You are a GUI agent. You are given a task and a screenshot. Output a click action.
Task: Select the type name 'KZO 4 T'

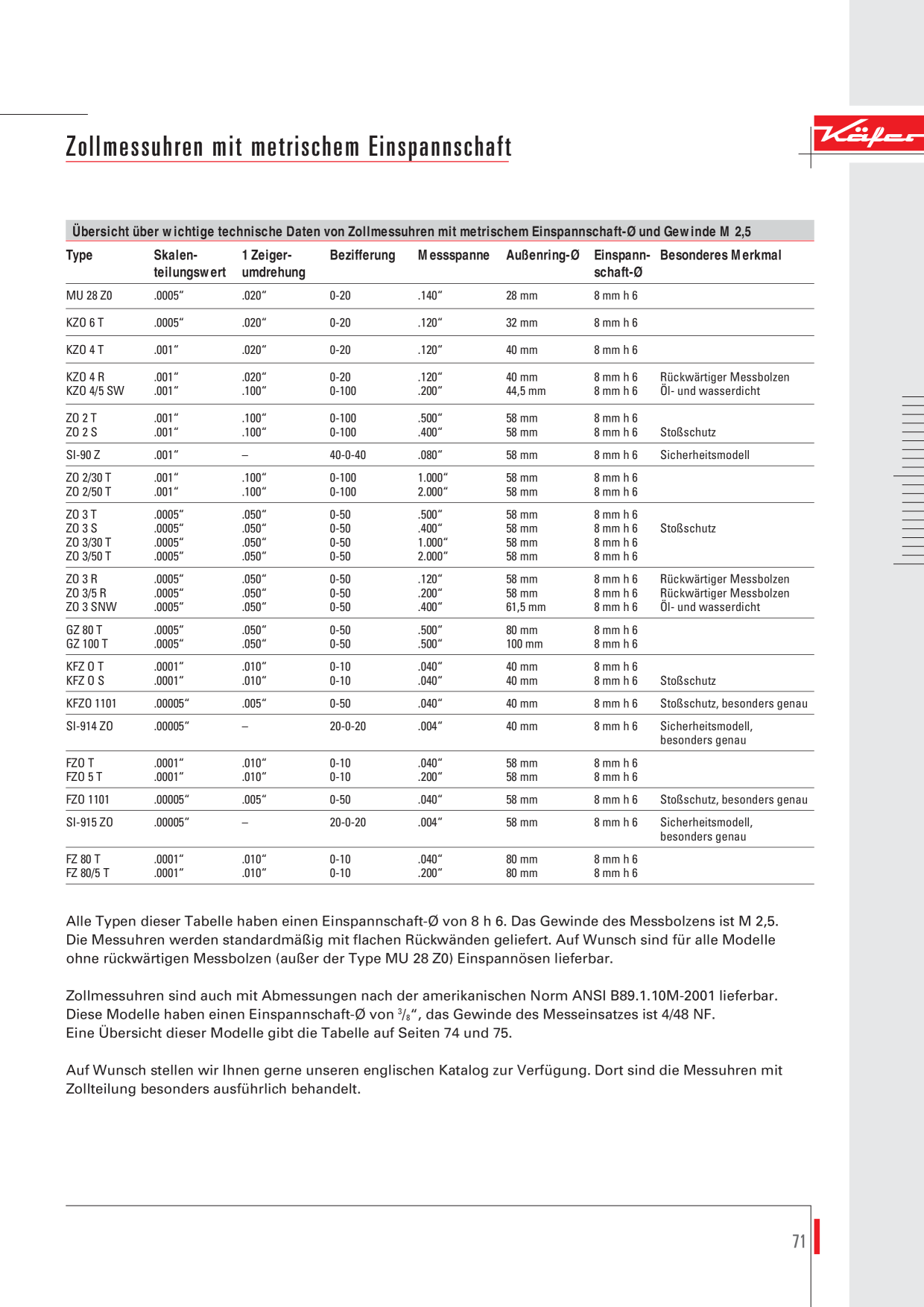[x=85, y=350]
